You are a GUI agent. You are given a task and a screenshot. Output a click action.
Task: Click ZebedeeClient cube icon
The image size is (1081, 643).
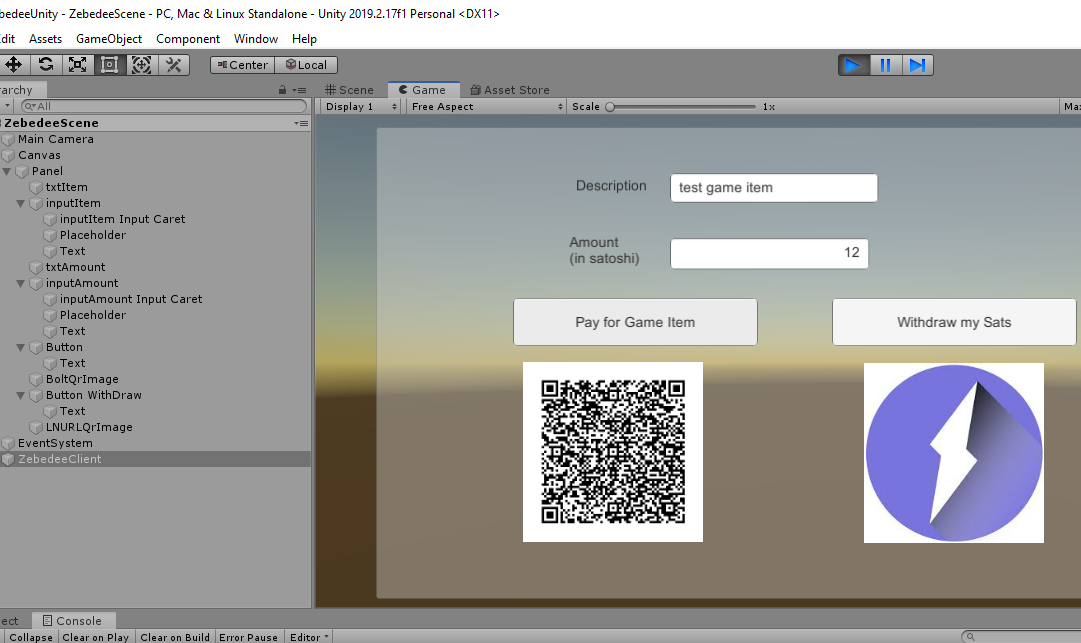point(8,459)
